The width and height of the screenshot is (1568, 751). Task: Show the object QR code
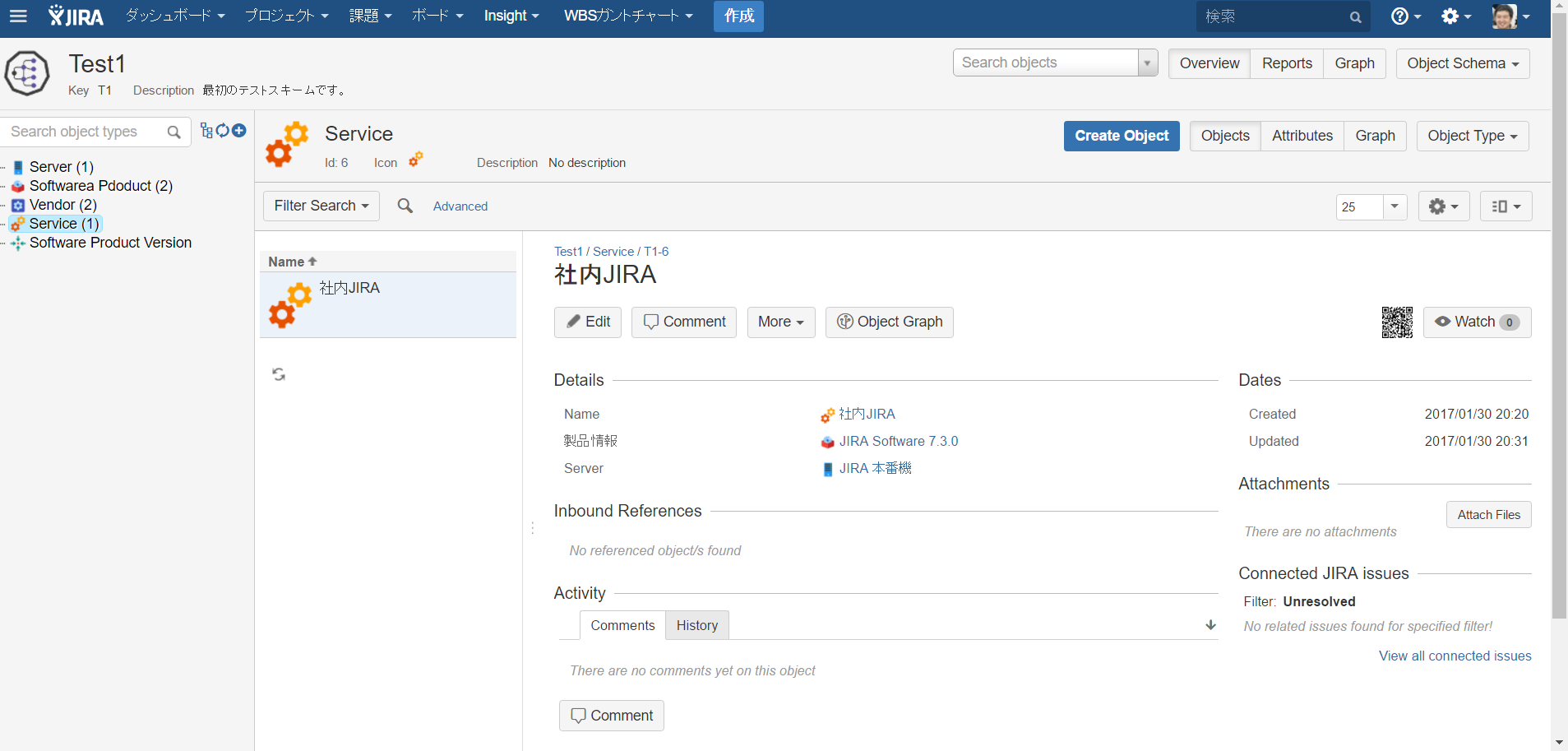point(1397,322)
